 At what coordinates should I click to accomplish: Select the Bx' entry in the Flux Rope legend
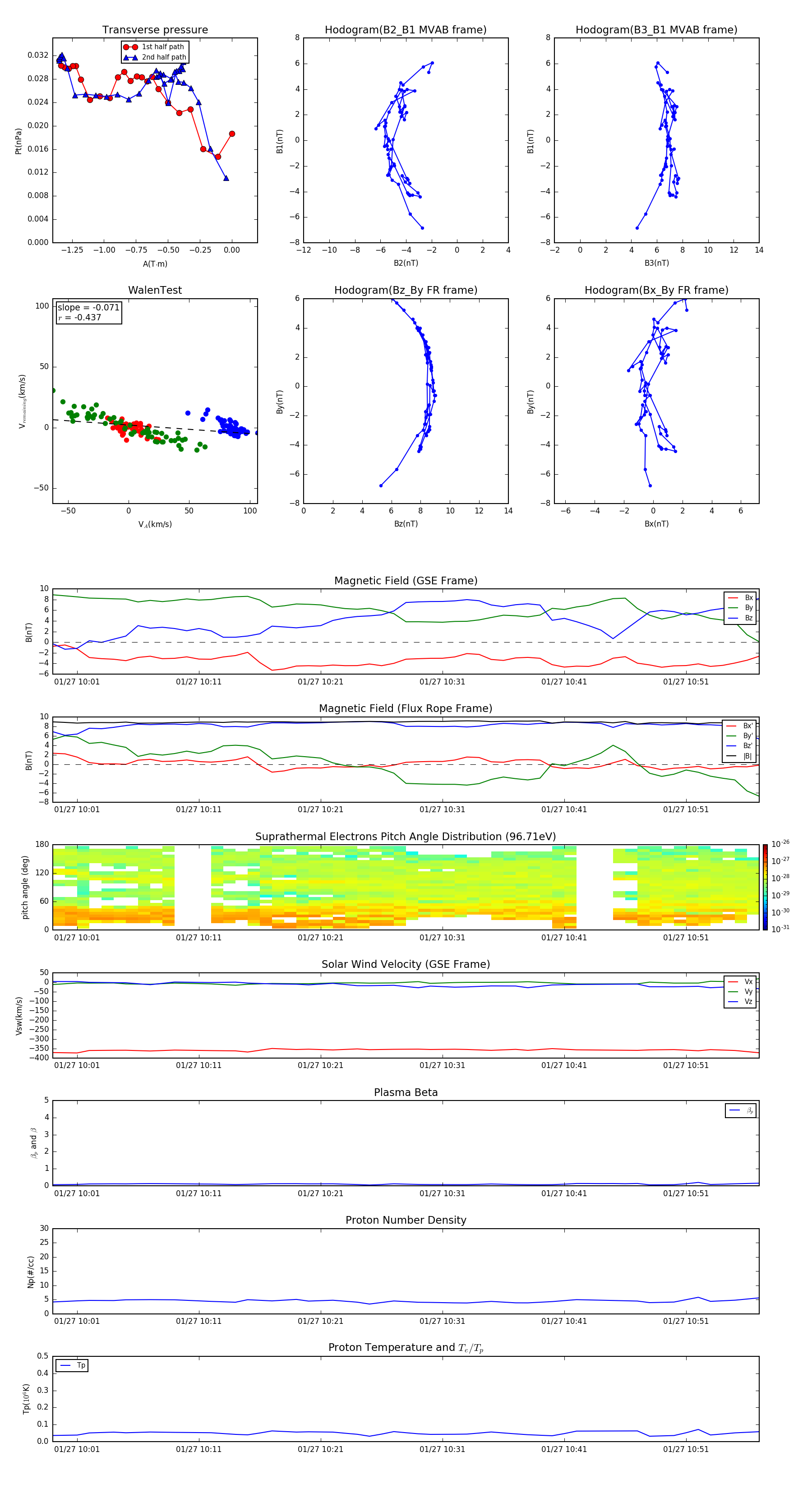pos(740,726)
